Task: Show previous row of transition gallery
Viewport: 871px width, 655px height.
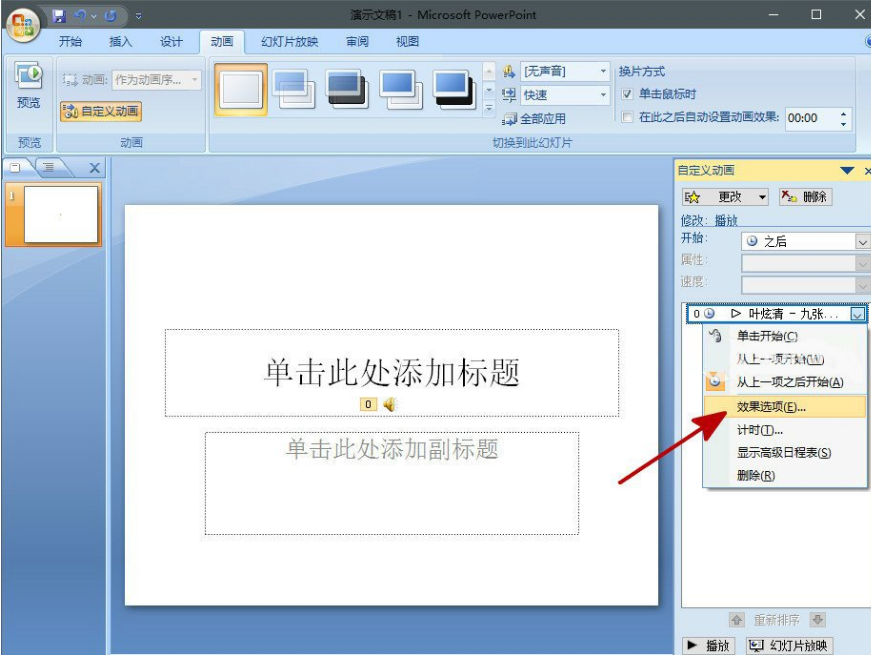Action: tap(489, 71)
